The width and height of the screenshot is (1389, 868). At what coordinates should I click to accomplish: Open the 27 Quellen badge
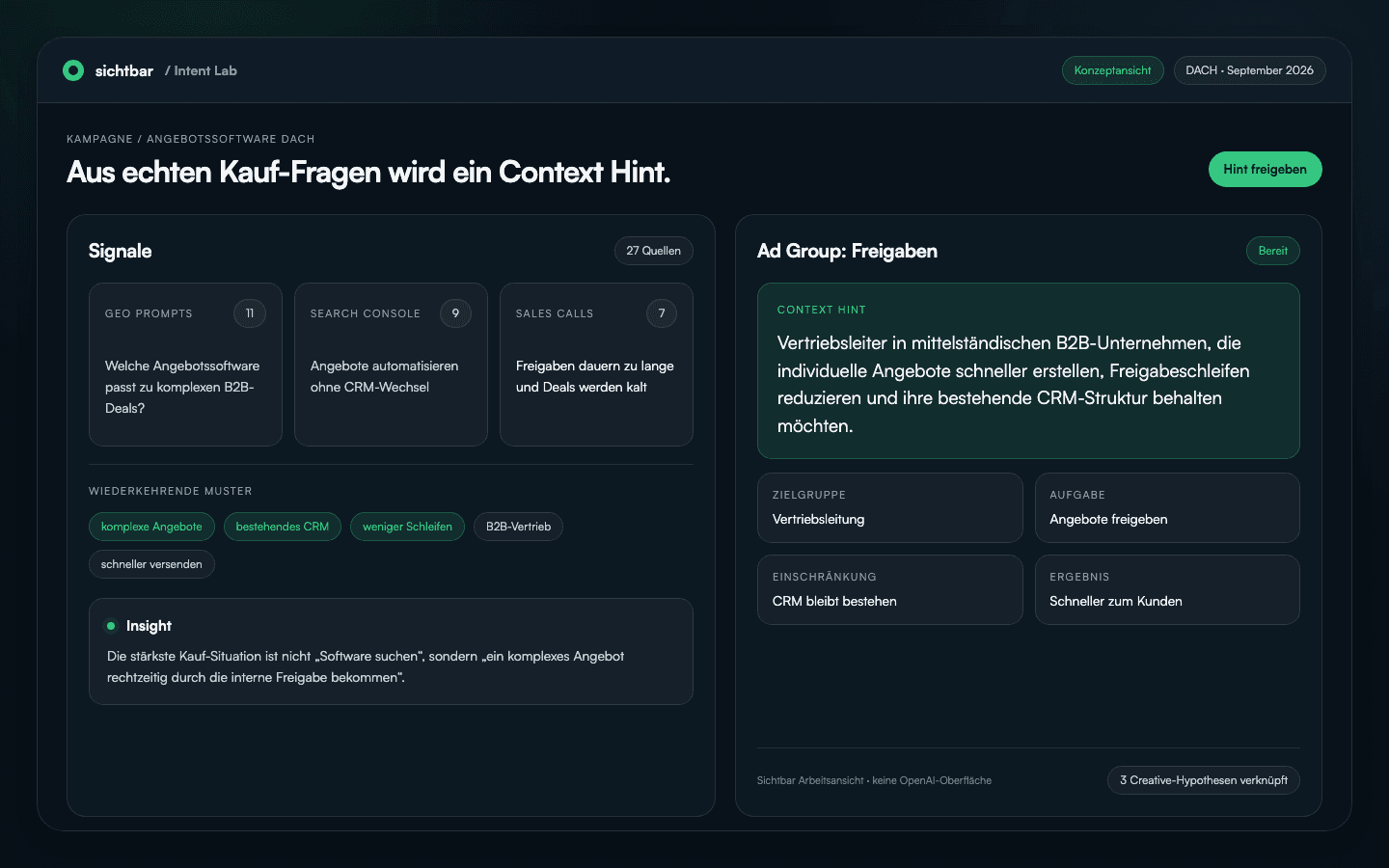653,251
